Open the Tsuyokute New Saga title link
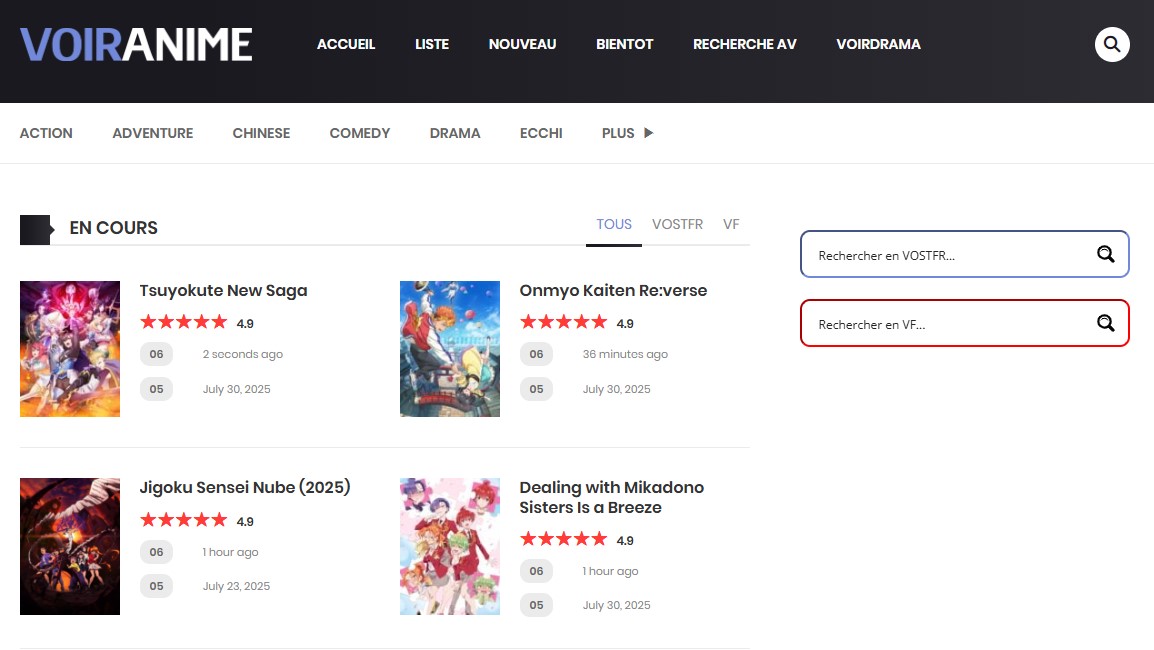This screenshot has width=1154, height=650. pos(223,290)
